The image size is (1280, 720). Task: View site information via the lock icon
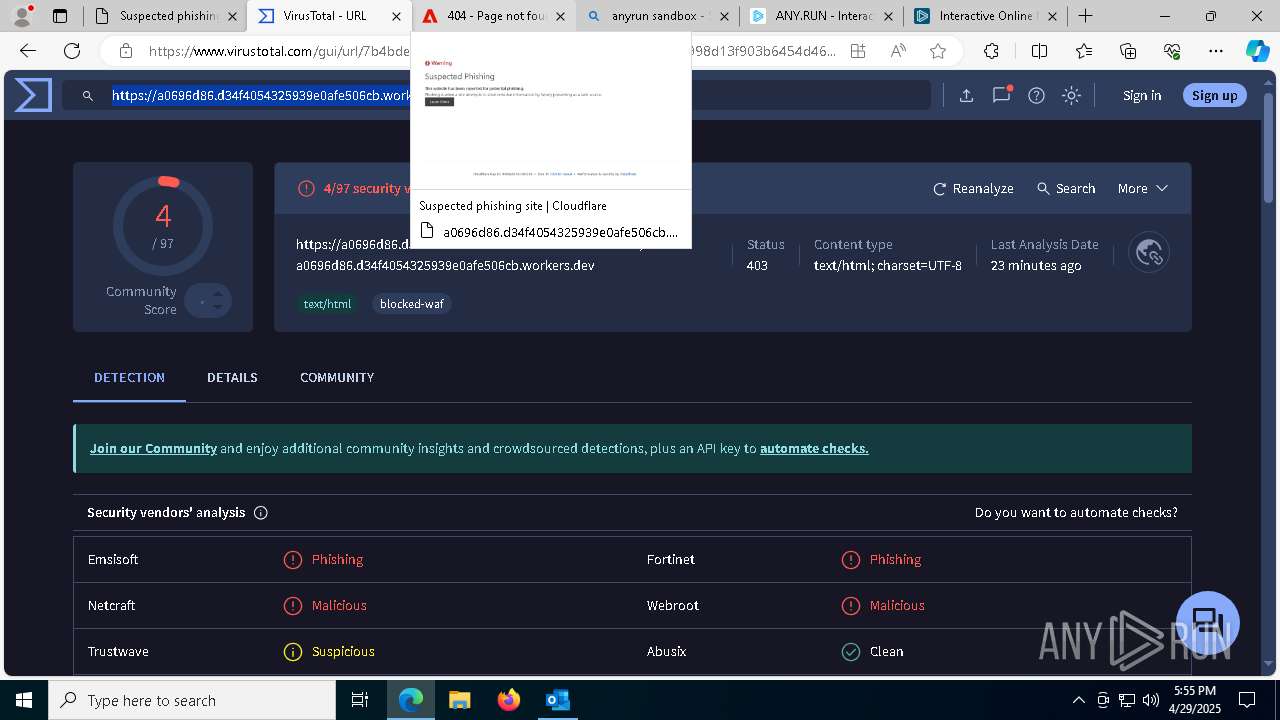click(x=125, y=51)
